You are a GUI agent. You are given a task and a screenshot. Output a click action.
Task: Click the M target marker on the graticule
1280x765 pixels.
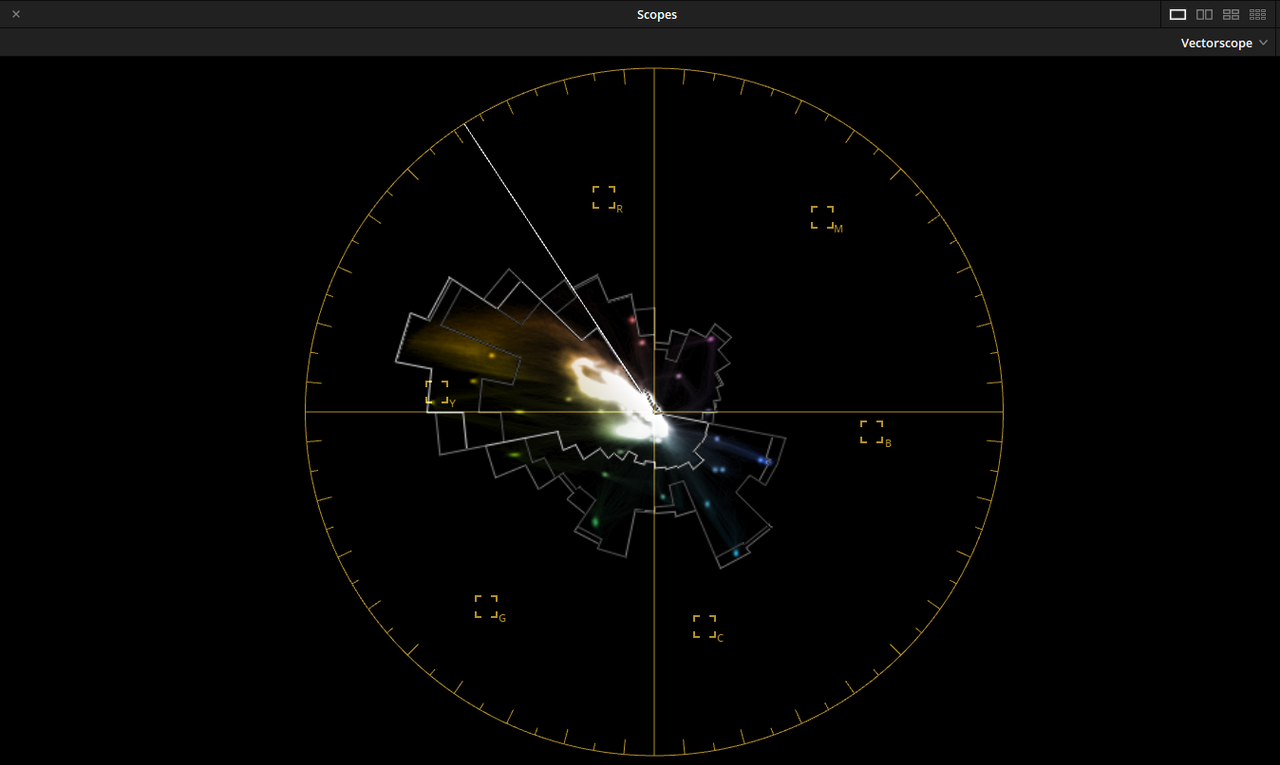tap(823, 218)
